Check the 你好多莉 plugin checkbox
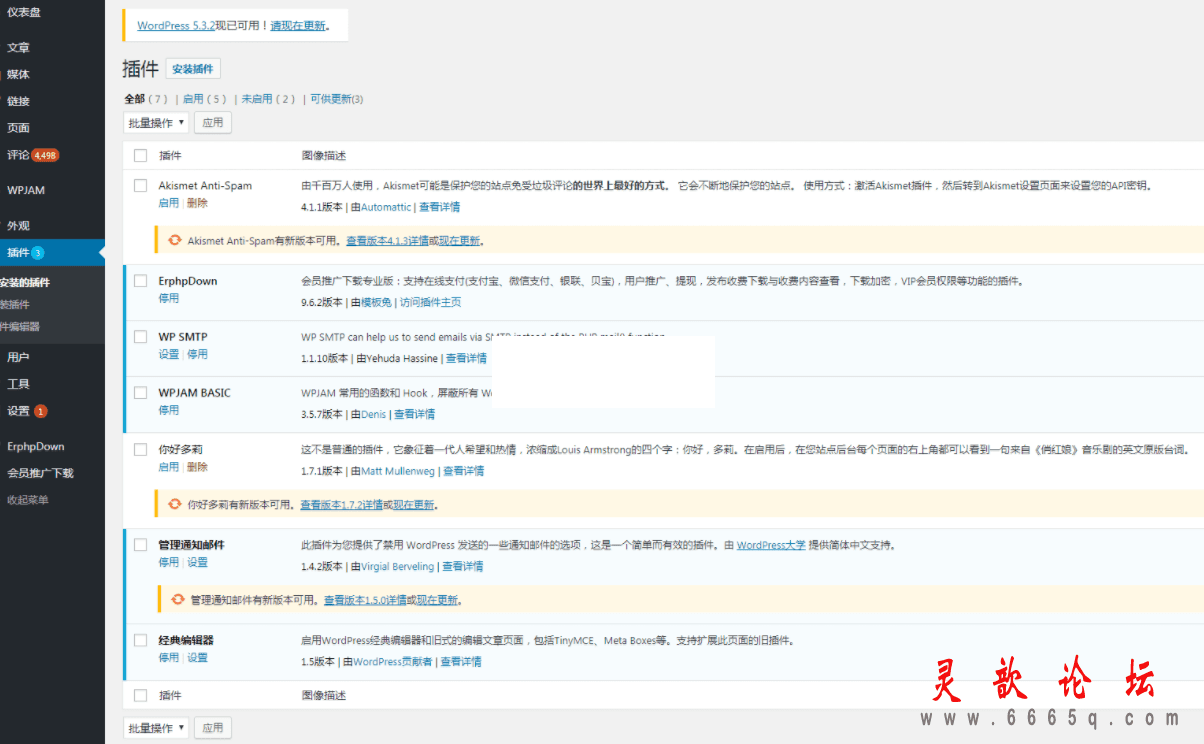 point(140,449)
